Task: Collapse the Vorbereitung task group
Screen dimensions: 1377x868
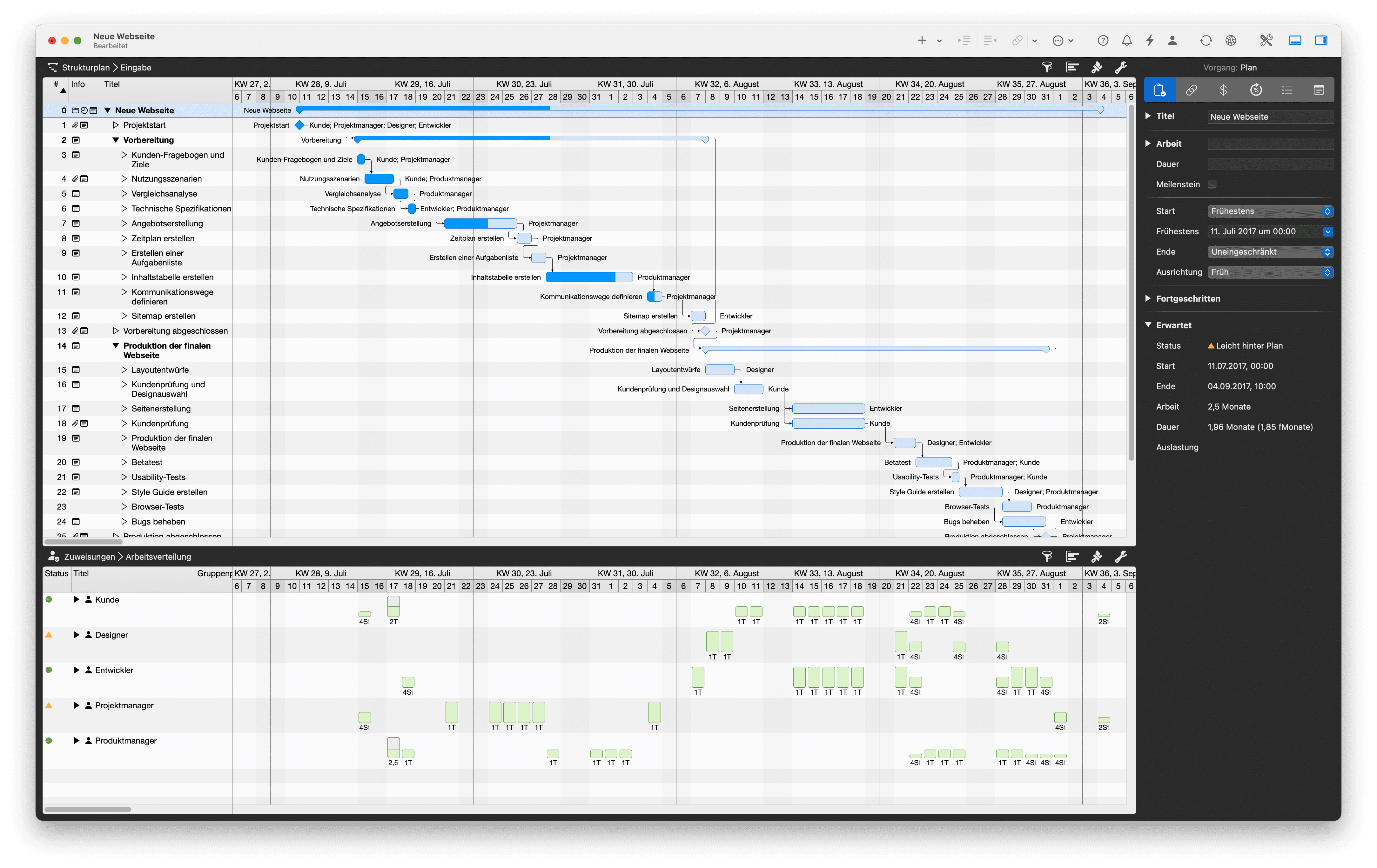Action: click(x=116, y=140)
